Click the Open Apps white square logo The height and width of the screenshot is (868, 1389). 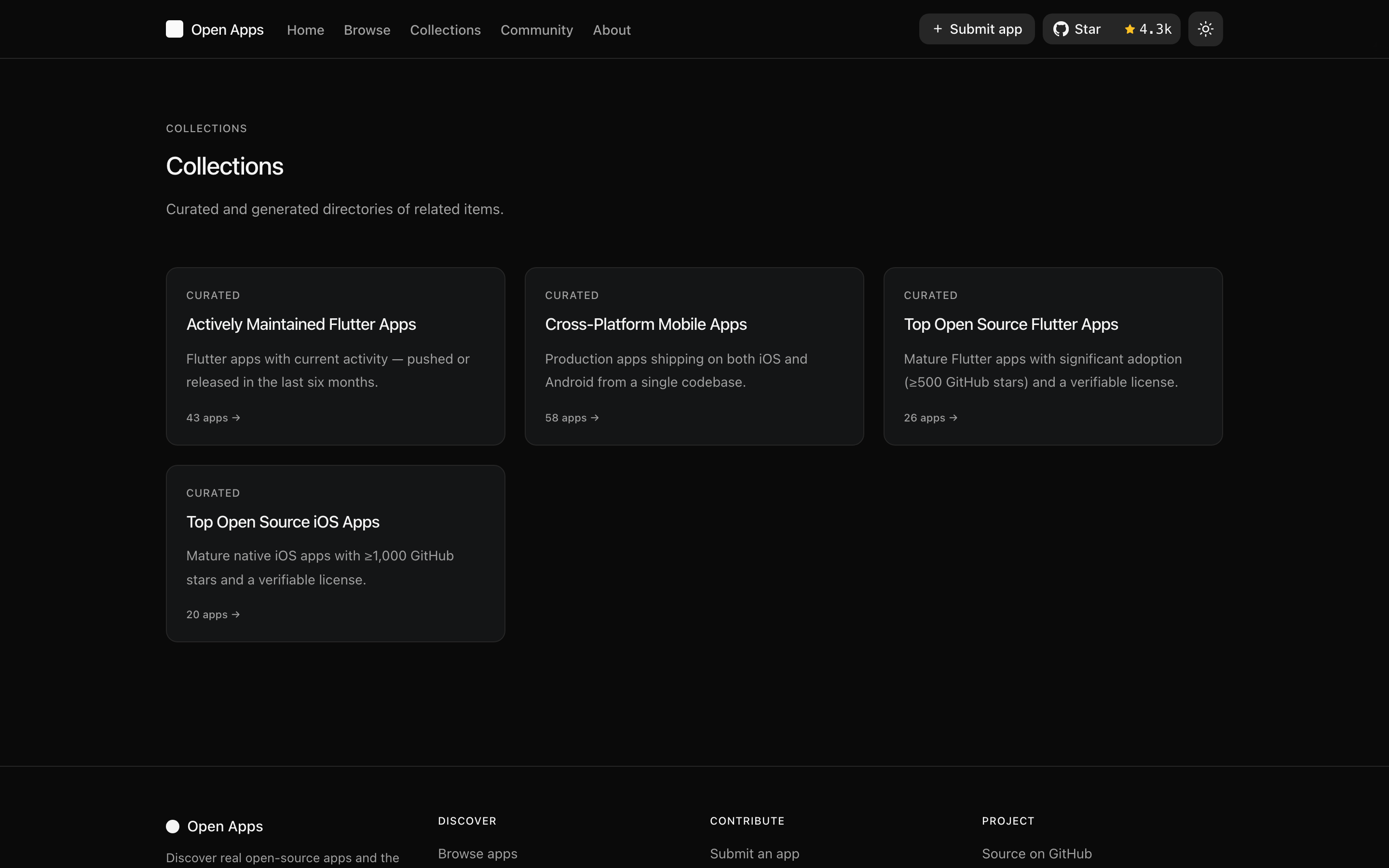(x=175, y=29)
